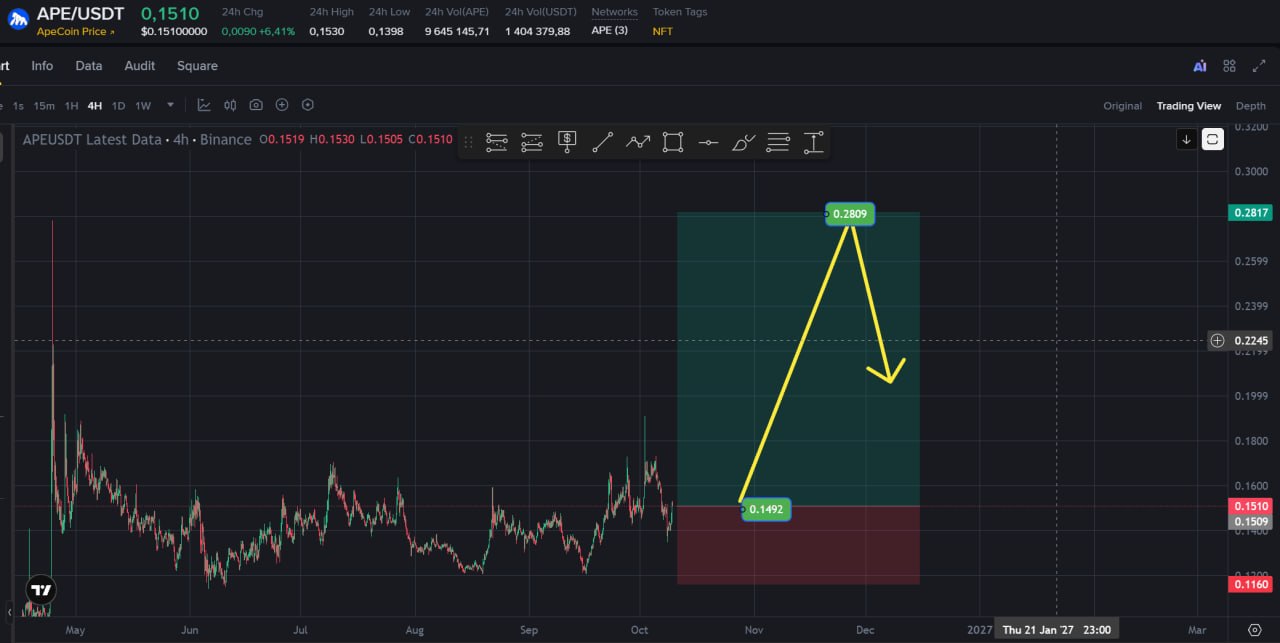Click the 24h Vol(APE) value 9 645 145,71
Screen dimensions: 1280x643
pos(457,31)
